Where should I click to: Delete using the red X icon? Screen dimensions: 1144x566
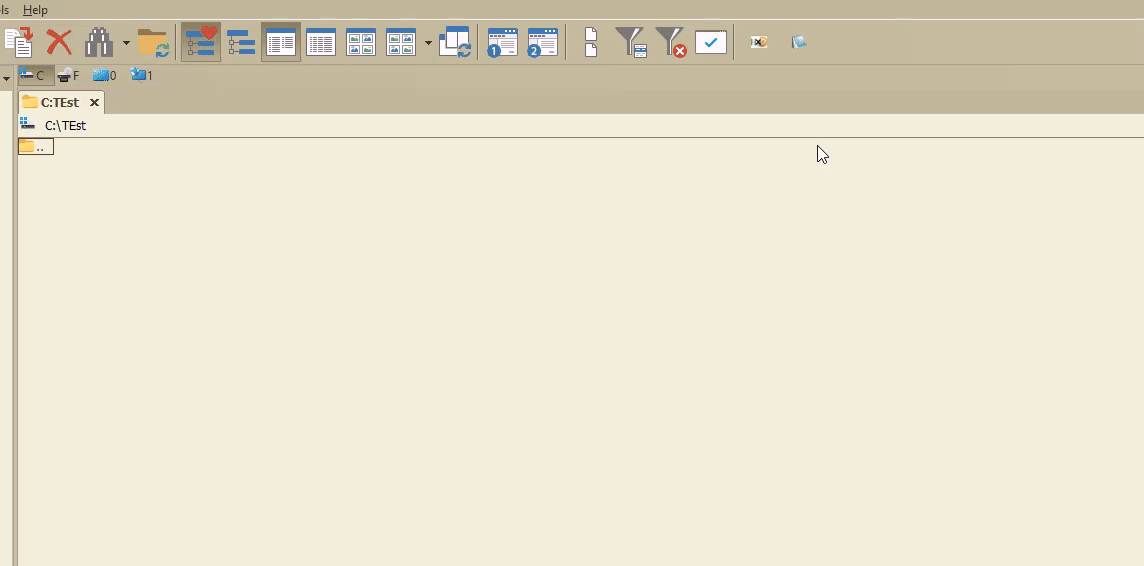(59, 42)
